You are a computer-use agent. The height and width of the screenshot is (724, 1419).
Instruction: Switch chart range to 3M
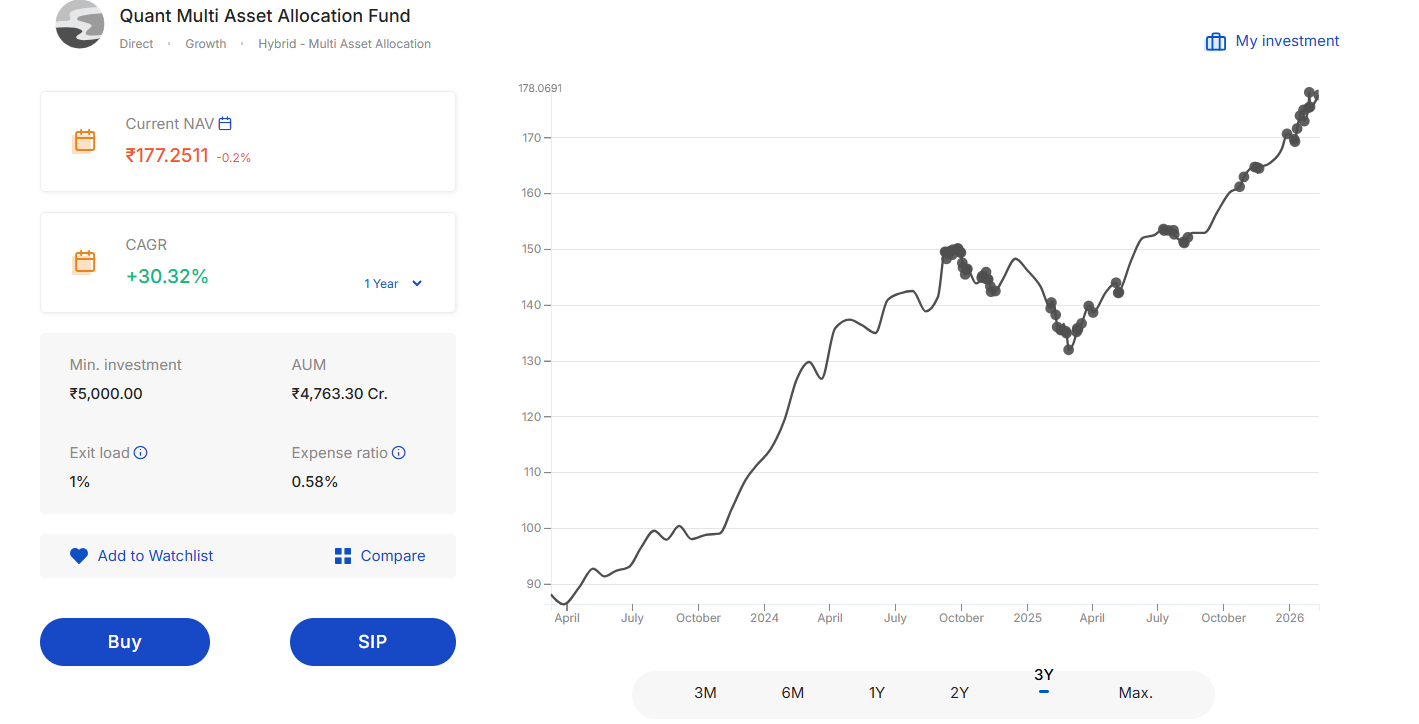click(x=705, y=693)
